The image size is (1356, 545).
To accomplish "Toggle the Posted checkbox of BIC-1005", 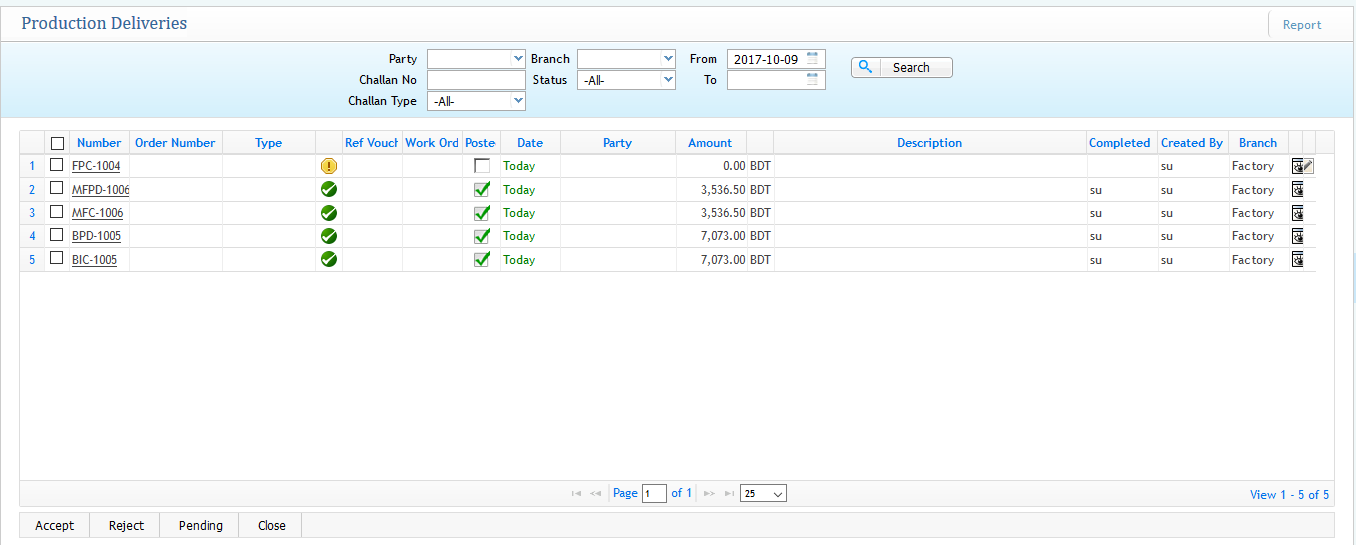I will [x=482, y=259].
